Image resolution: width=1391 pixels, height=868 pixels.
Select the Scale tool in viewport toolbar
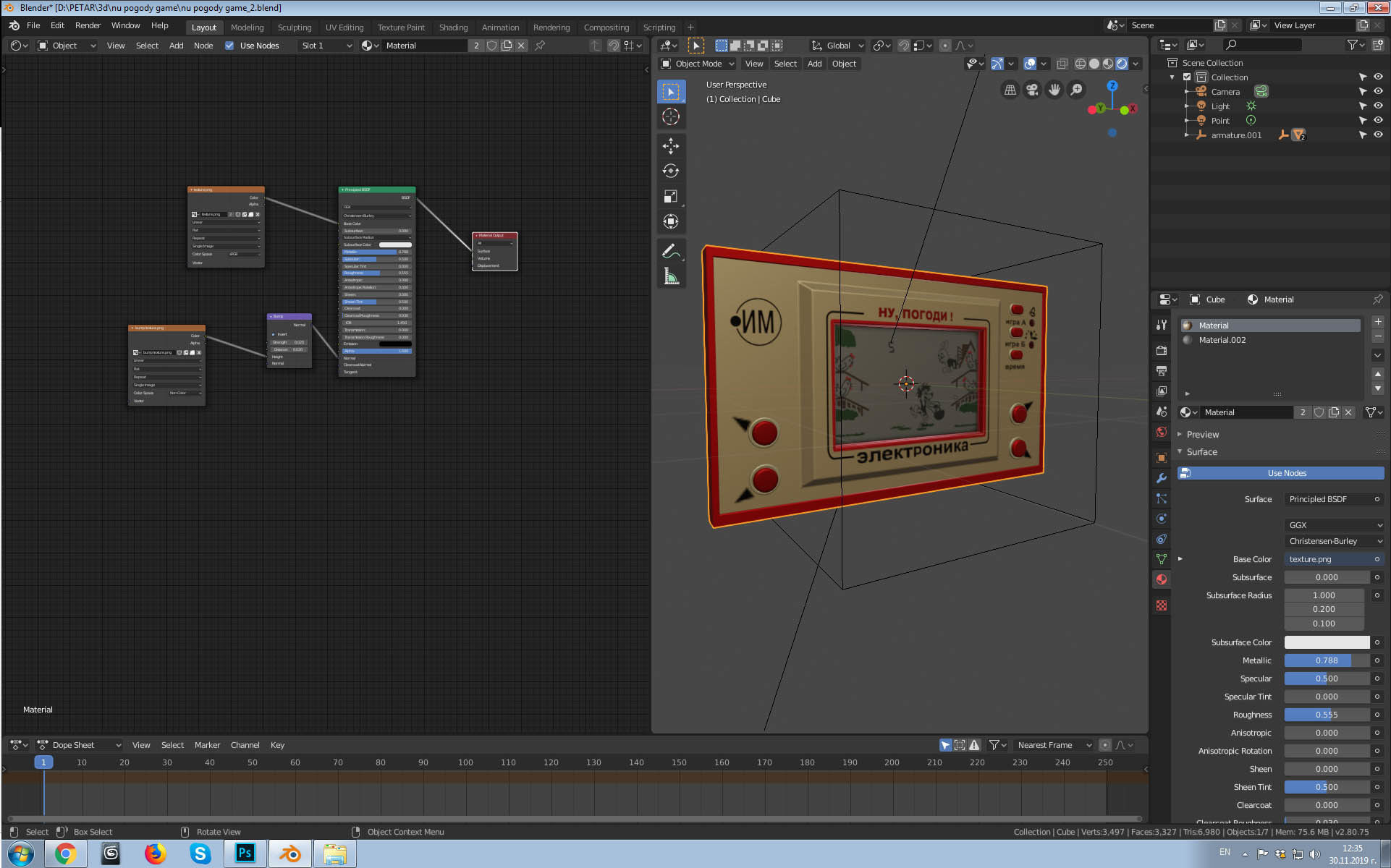click(671, 196)
